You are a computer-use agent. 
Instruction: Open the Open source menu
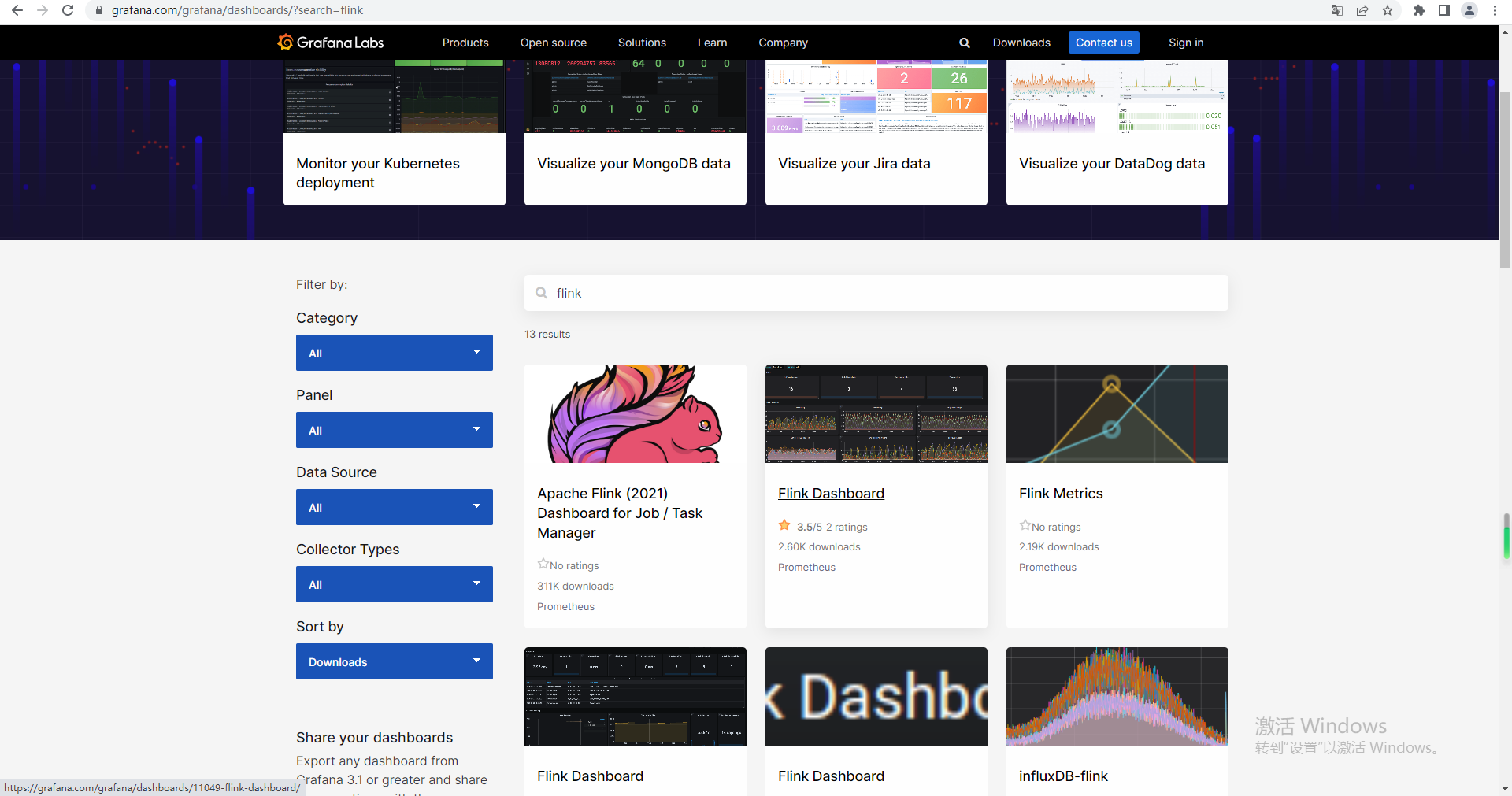(554, 43)
